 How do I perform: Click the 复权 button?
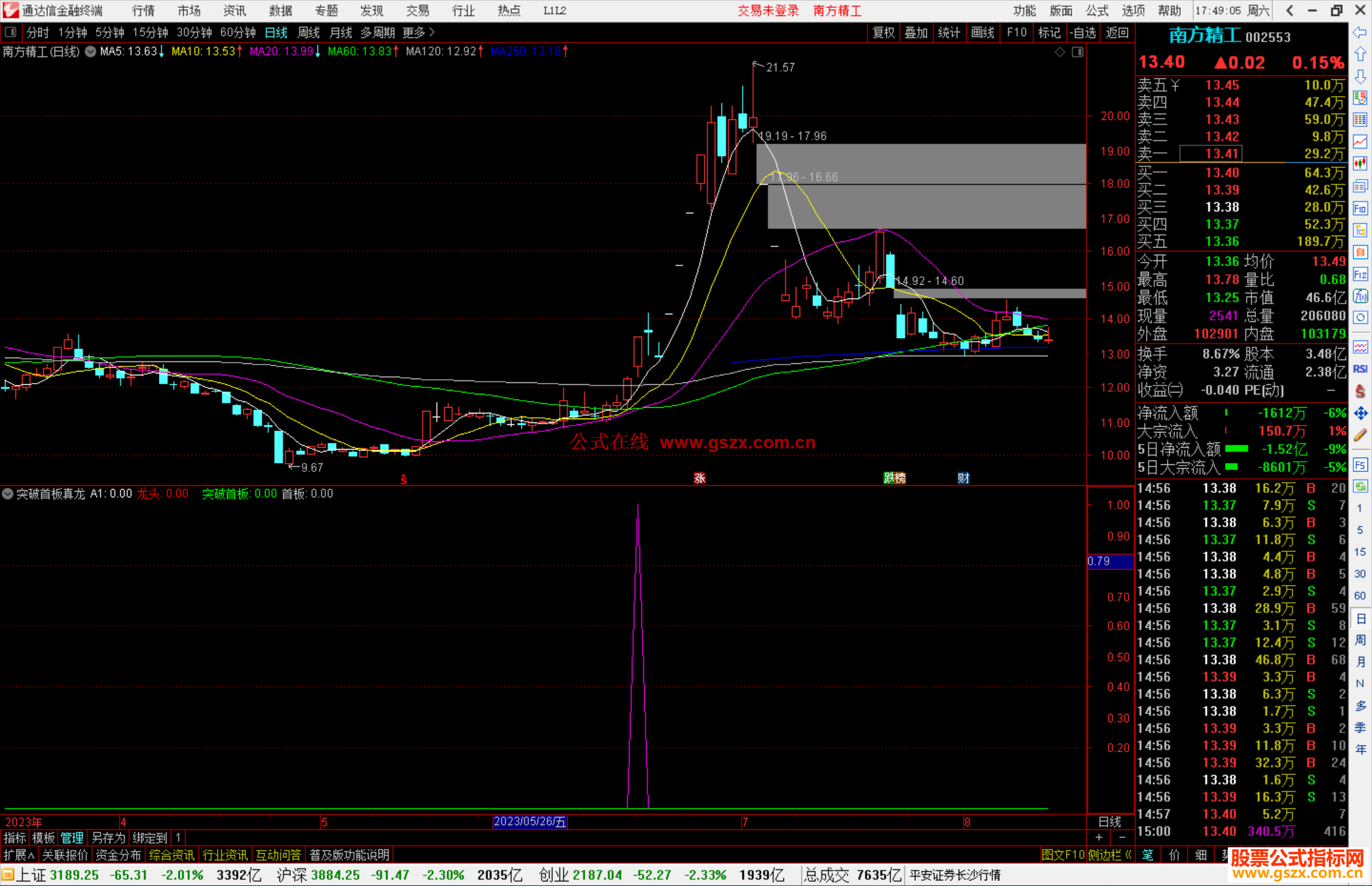(x=883, y=32)
